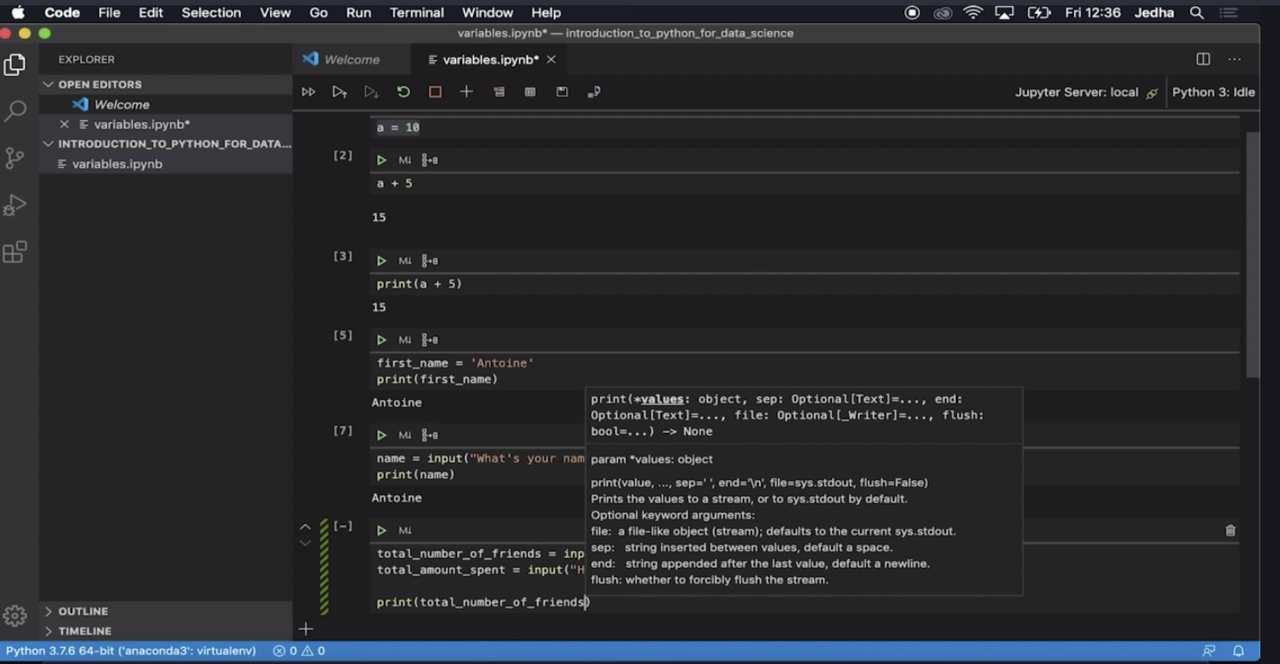Image resolution: width=1280 pixels, height=664 pixels.
Task: Run cell 5 containing first_name
Action: [x=381, y=340]
